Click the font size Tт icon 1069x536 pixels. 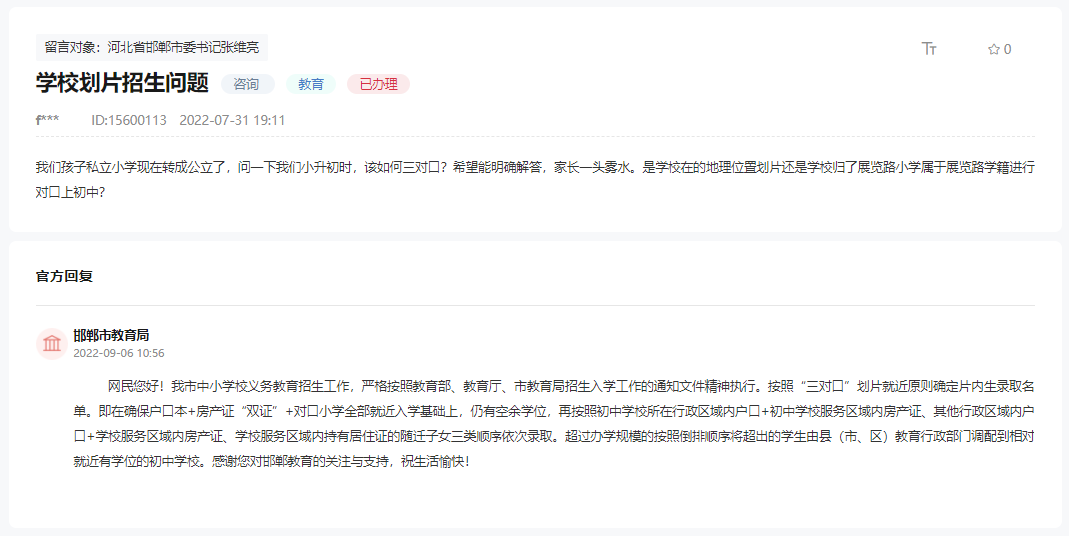(x=929, y=49)
